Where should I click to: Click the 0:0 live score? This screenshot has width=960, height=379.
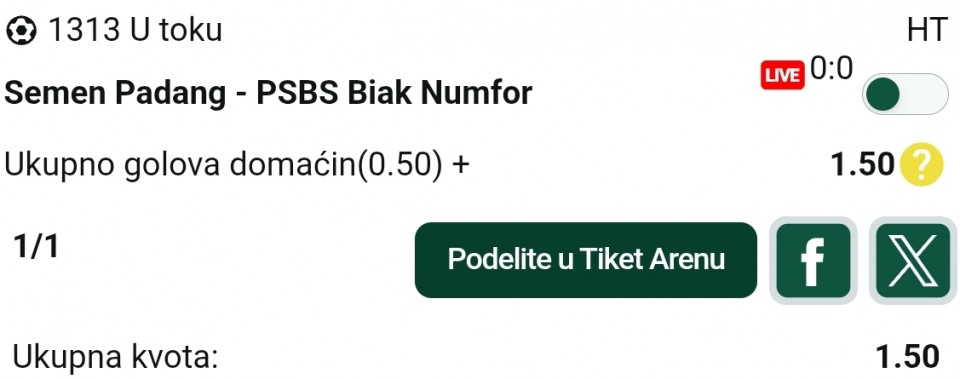[831, 69]
